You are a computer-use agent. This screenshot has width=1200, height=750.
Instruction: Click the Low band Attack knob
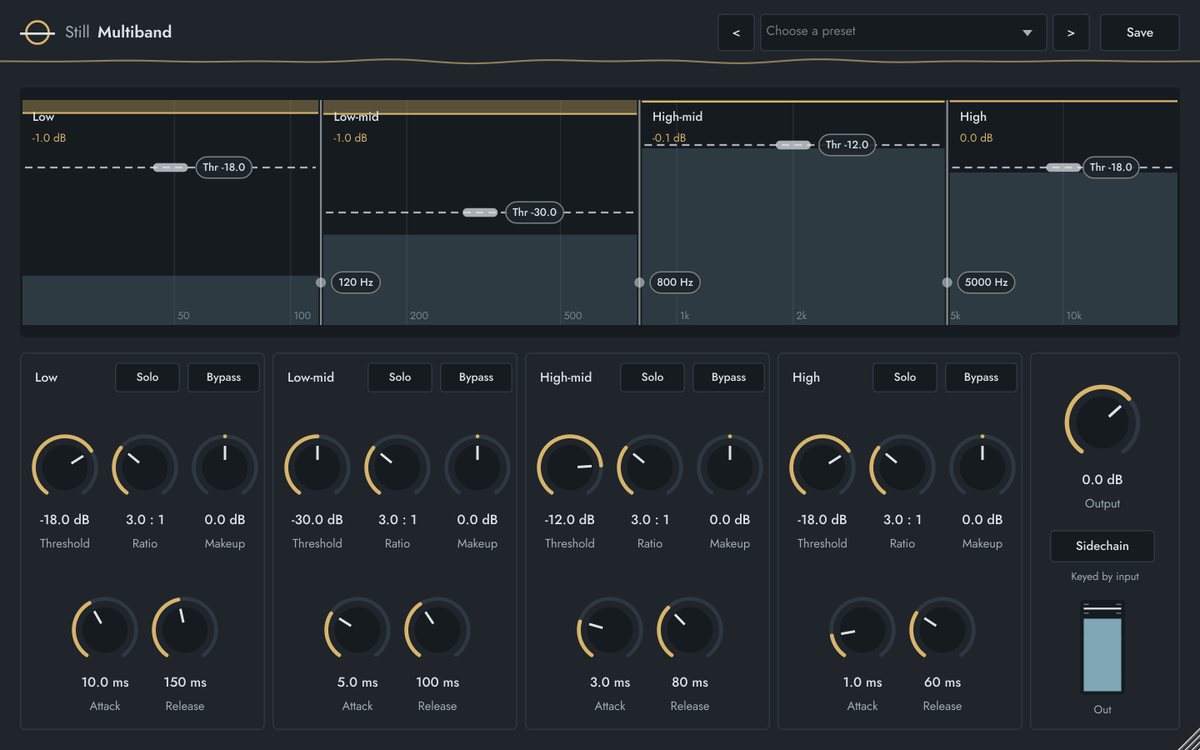point(105,630)
